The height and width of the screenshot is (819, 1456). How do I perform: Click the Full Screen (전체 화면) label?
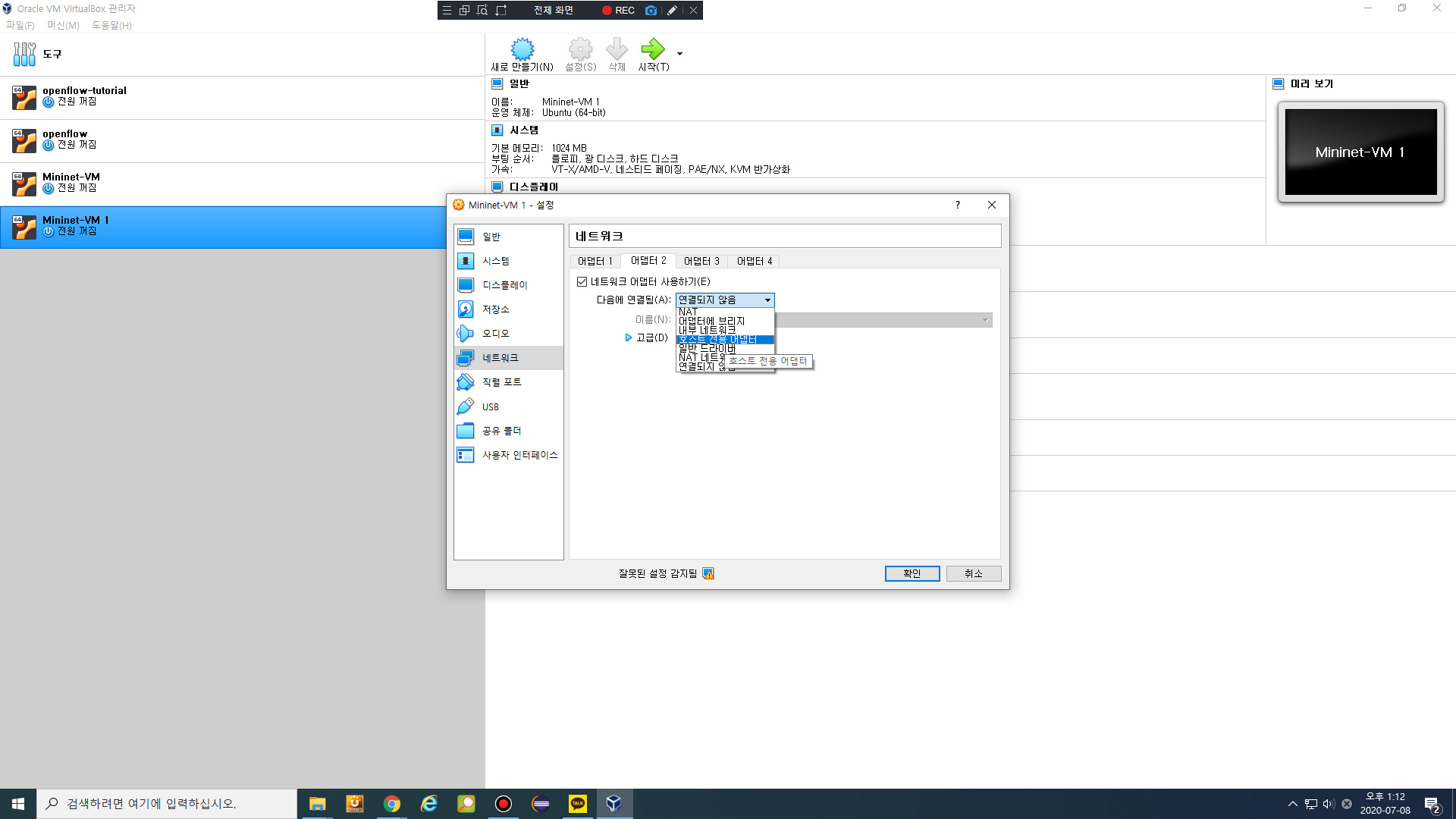tap(554, 10)
